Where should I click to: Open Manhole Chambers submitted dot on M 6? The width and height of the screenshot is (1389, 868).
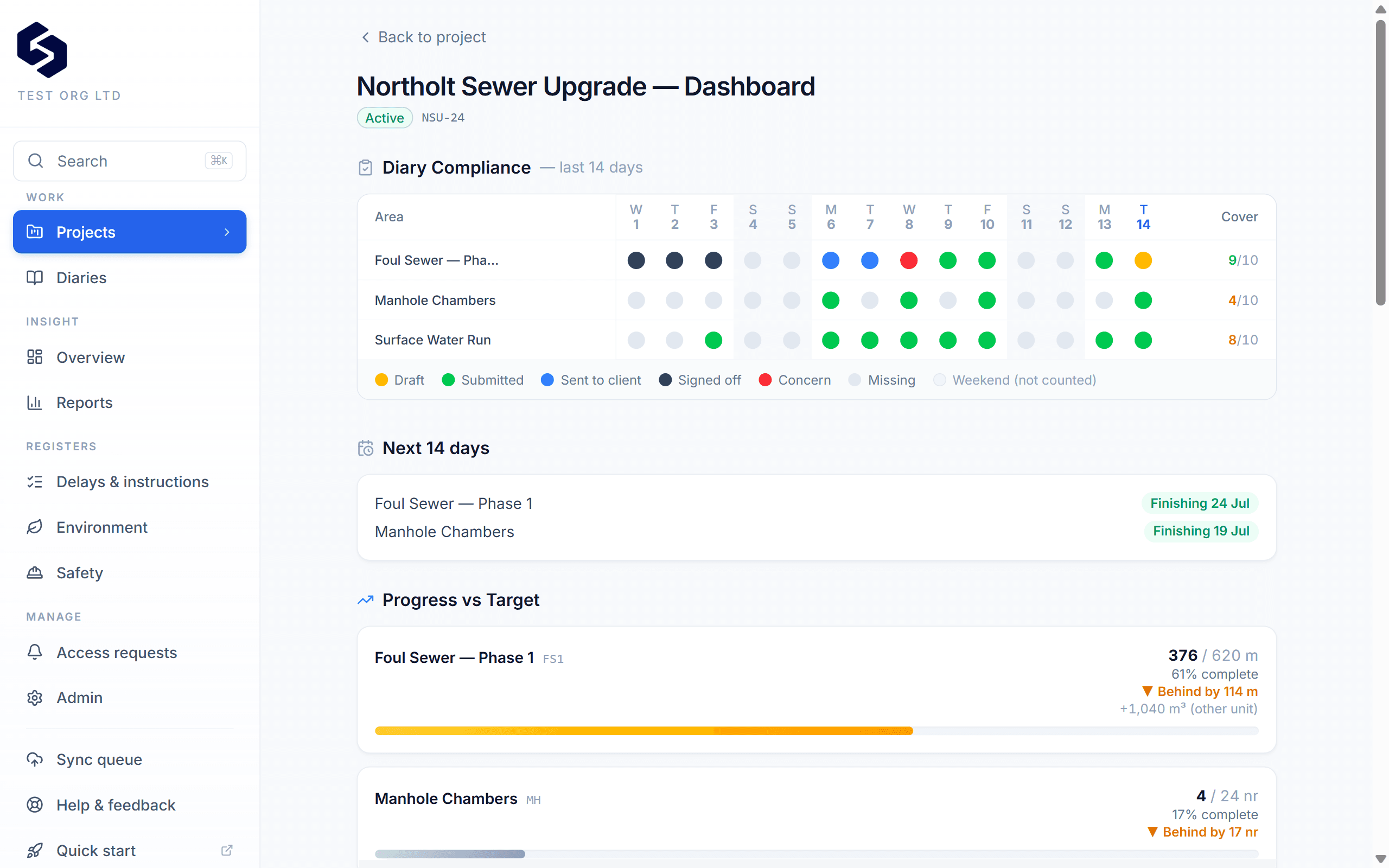pyautogui.click(x=831, y=300)
